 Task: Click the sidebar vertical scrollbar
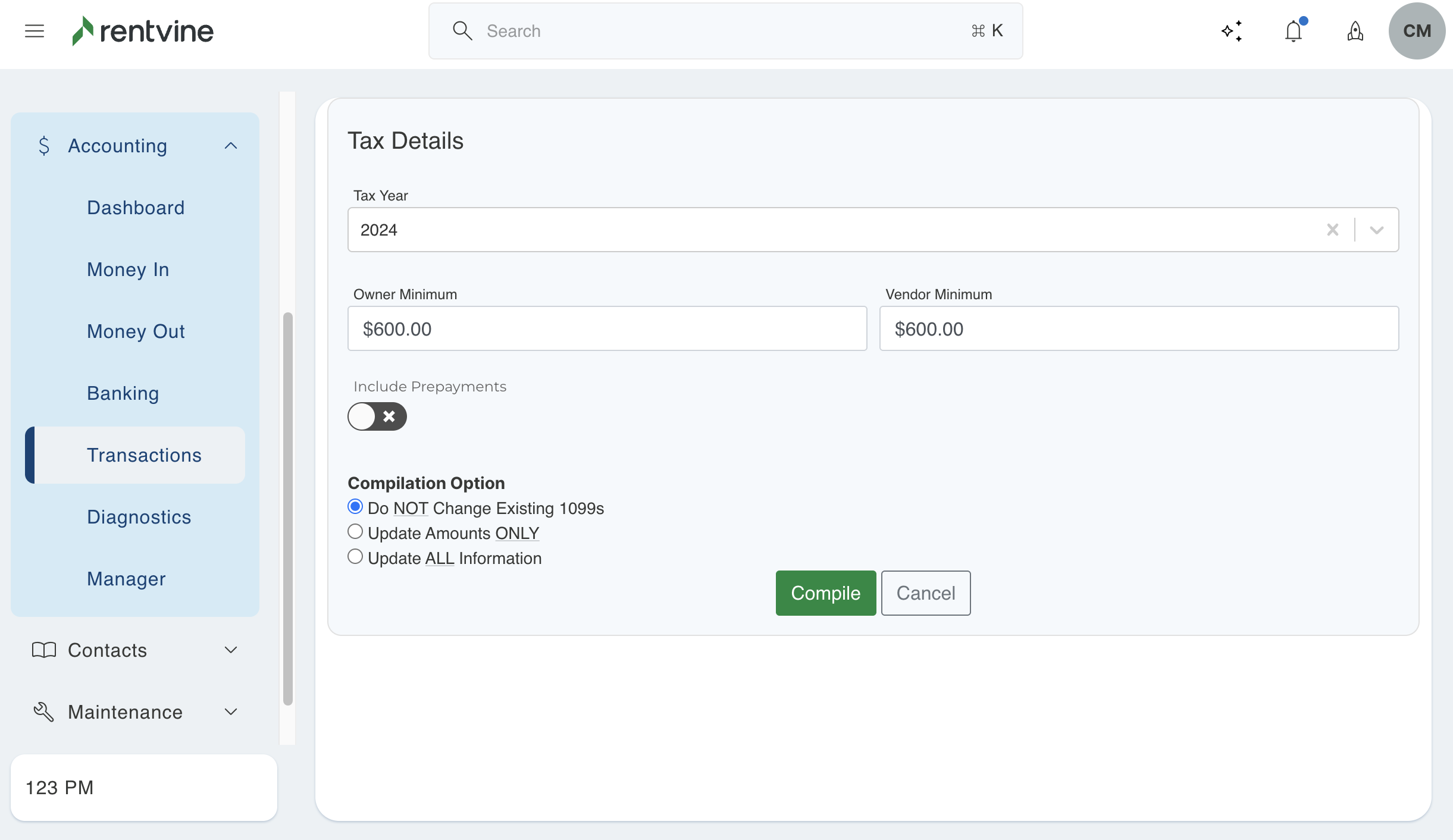tap(288, 509)
